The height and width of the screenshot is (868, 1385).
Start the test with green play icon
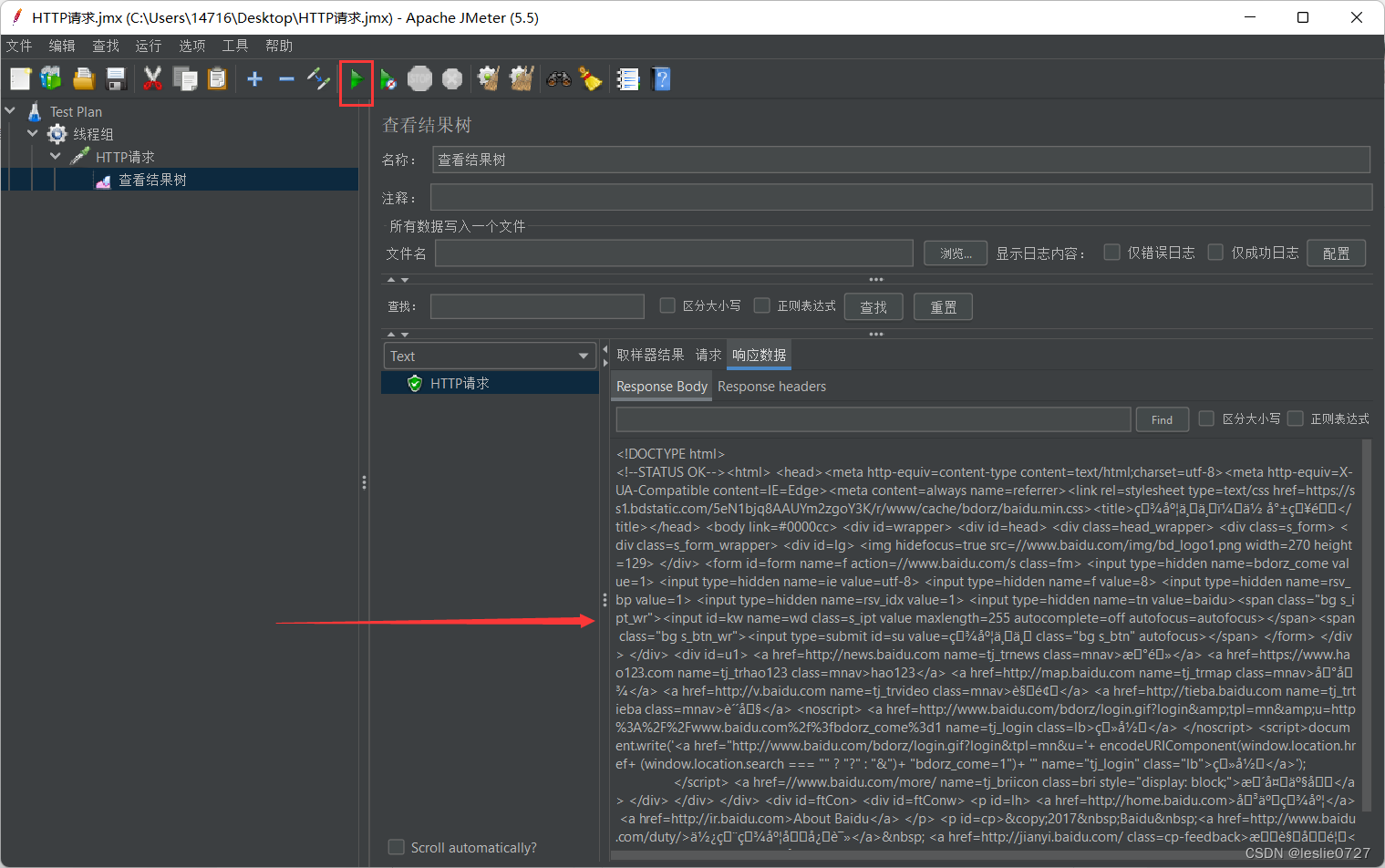(x=357, y=80)
